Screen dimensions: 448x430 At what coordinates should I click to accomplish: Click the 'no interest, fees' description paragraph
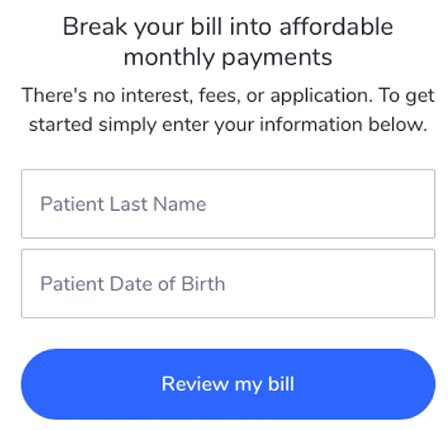pyautogui.click(x=228, y=110)
